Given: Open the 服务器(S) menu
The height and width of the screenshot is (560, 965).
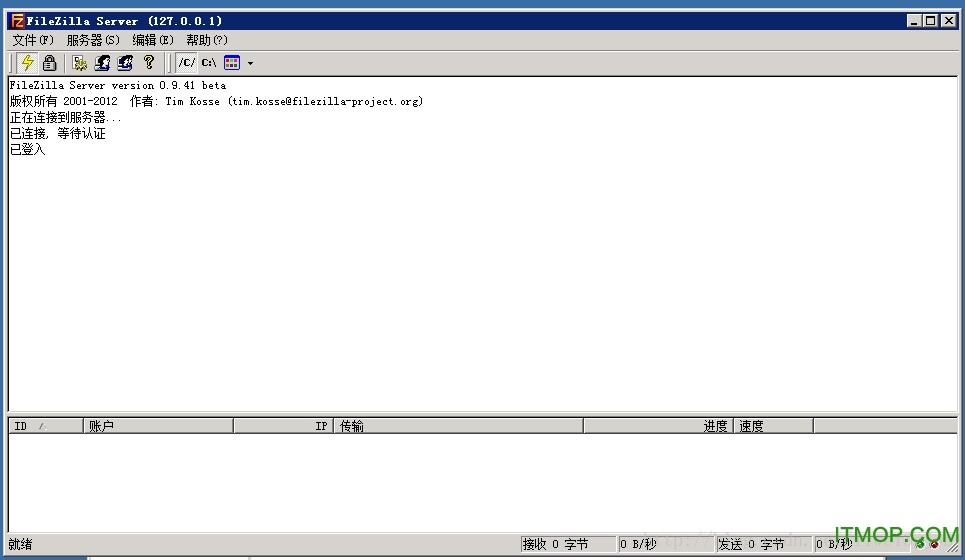Looking at the screenshot, I should coord(93,40).
